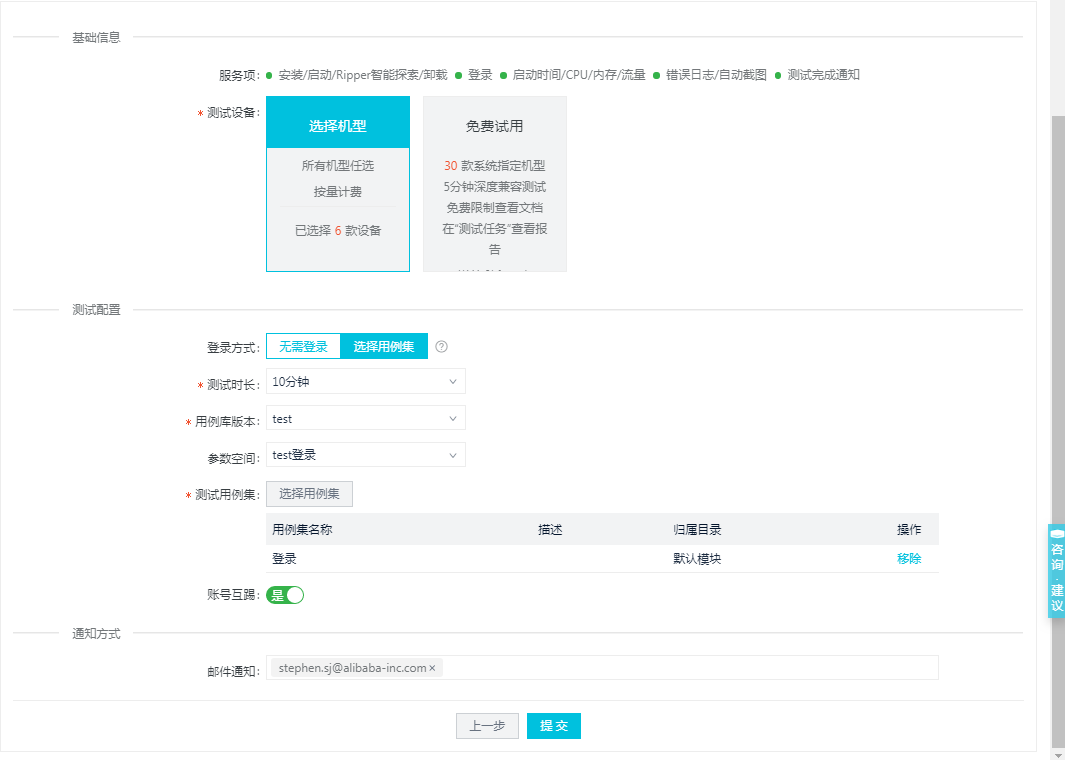Screen dimensions: 1065x760
Task: Go back using the 上一步 button
Action: click(x=487, y=726)
